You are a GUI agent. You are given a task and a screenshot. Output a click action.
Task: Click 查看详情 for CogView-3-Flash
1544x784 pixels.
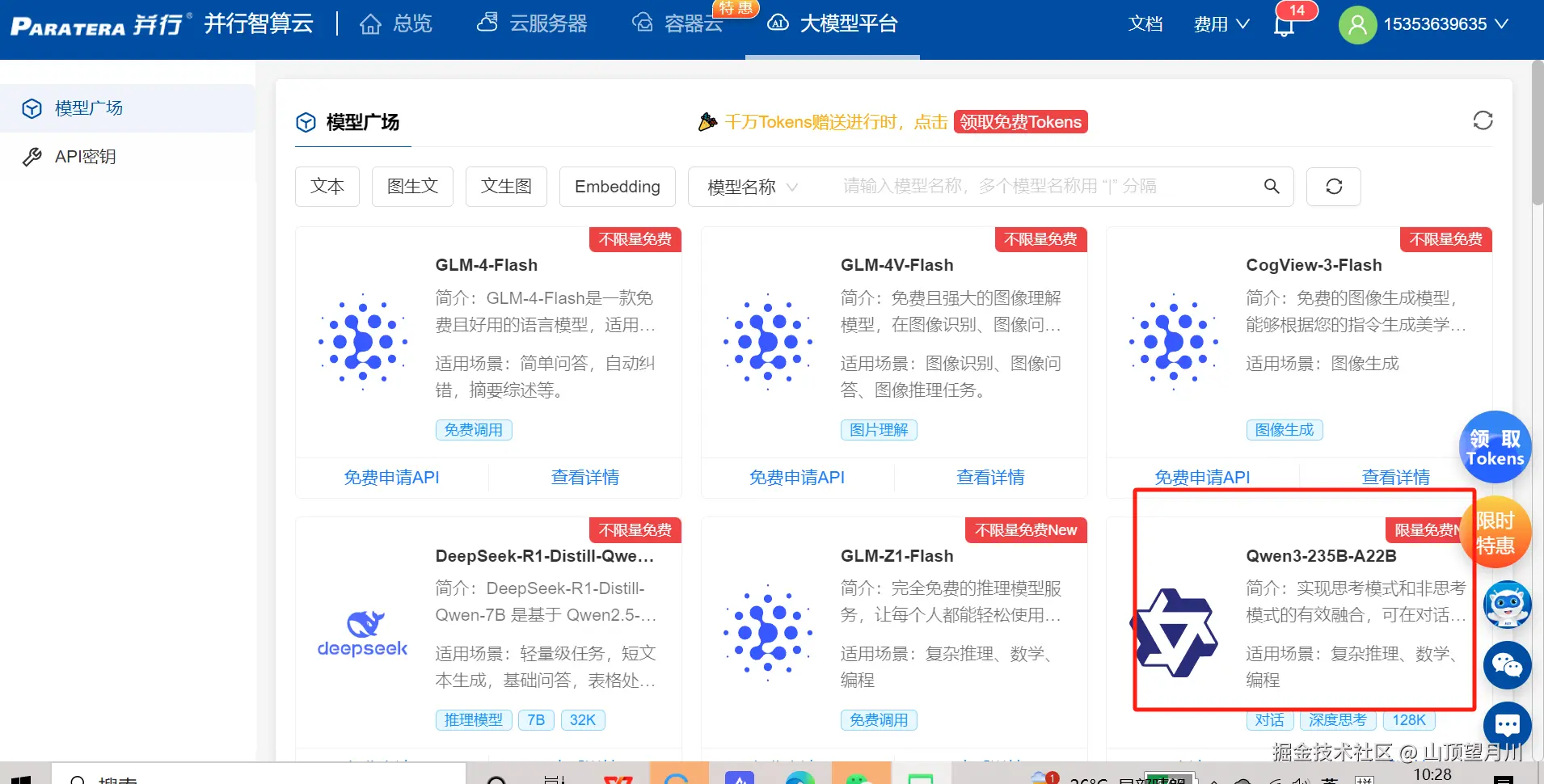tap(1395, 478)
